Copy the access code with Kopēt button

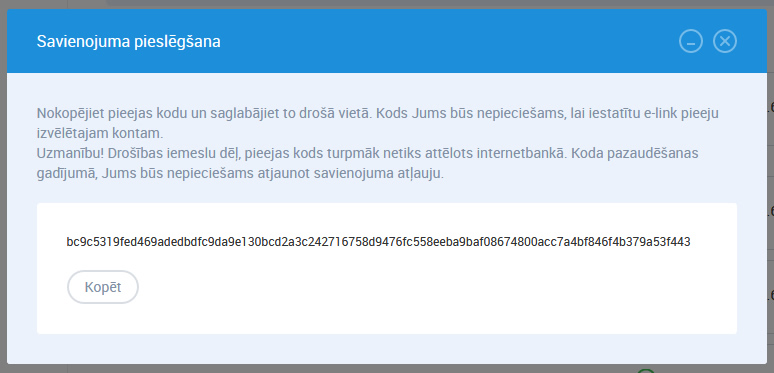point(103,287)
